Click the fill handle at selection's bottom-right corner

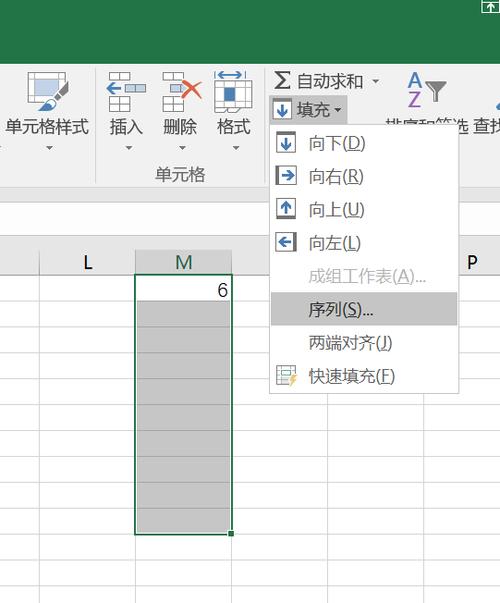[x=231, y=533]
